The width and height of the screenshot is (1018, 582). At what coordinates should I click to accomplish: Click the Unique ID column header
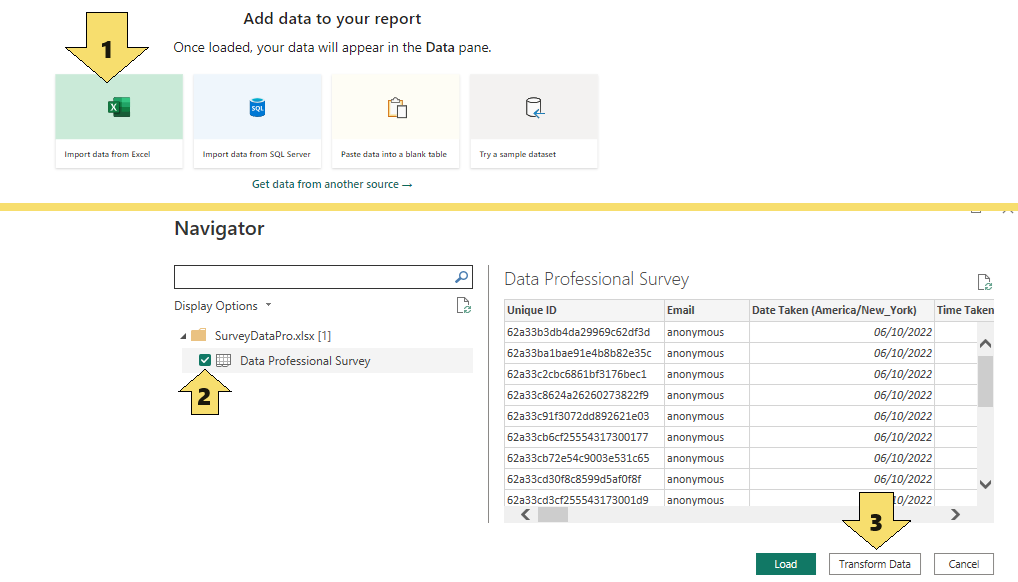click(x=584, y=310)
